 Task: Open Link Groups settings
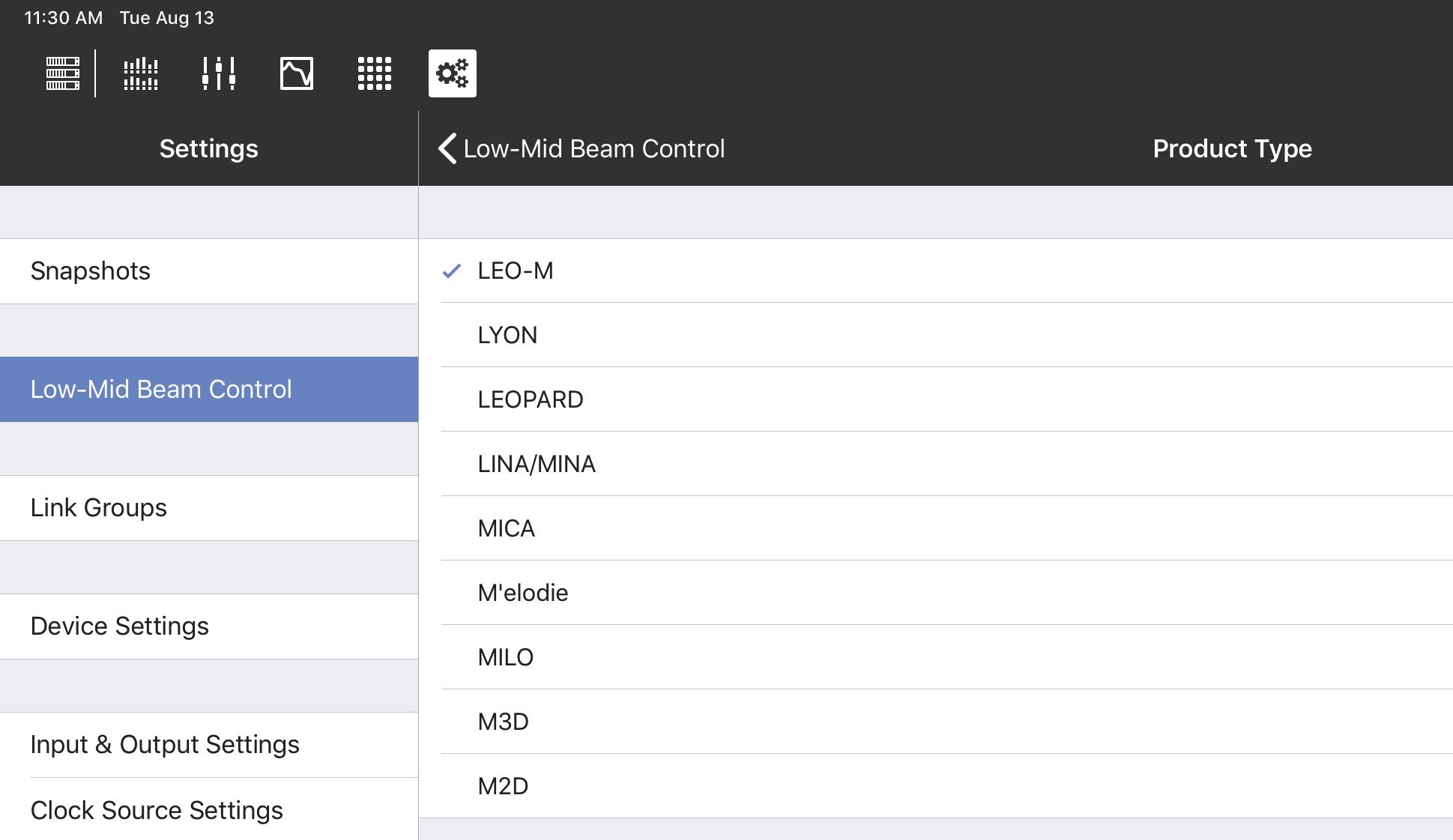tap(99, 507)
